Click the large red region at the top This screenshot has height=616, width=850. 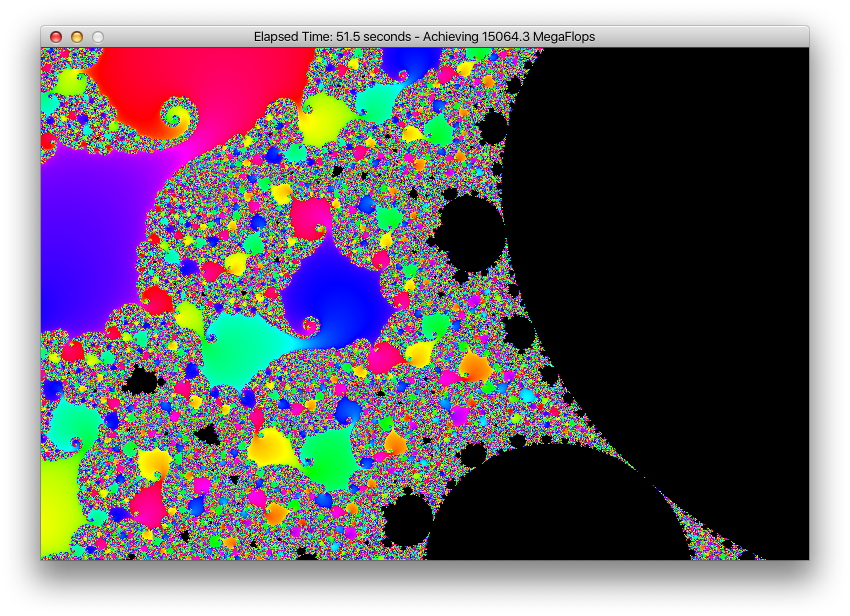pos(200,80)
